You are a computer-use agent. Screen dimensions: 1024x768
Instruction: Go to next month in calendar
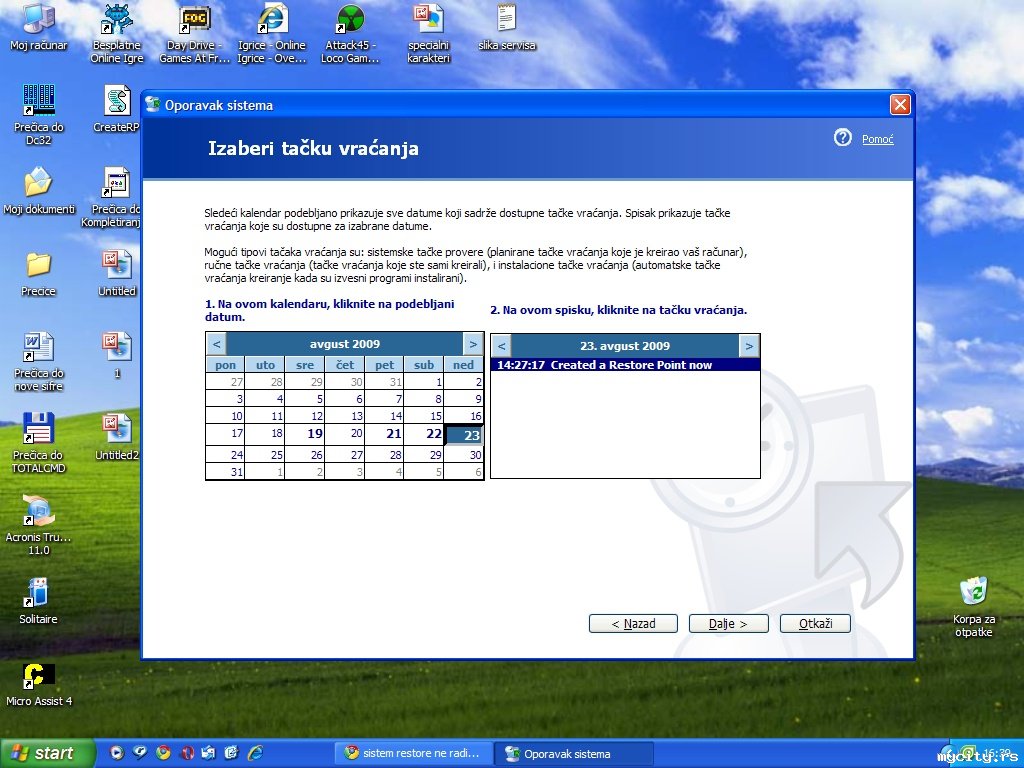[473, 344]
